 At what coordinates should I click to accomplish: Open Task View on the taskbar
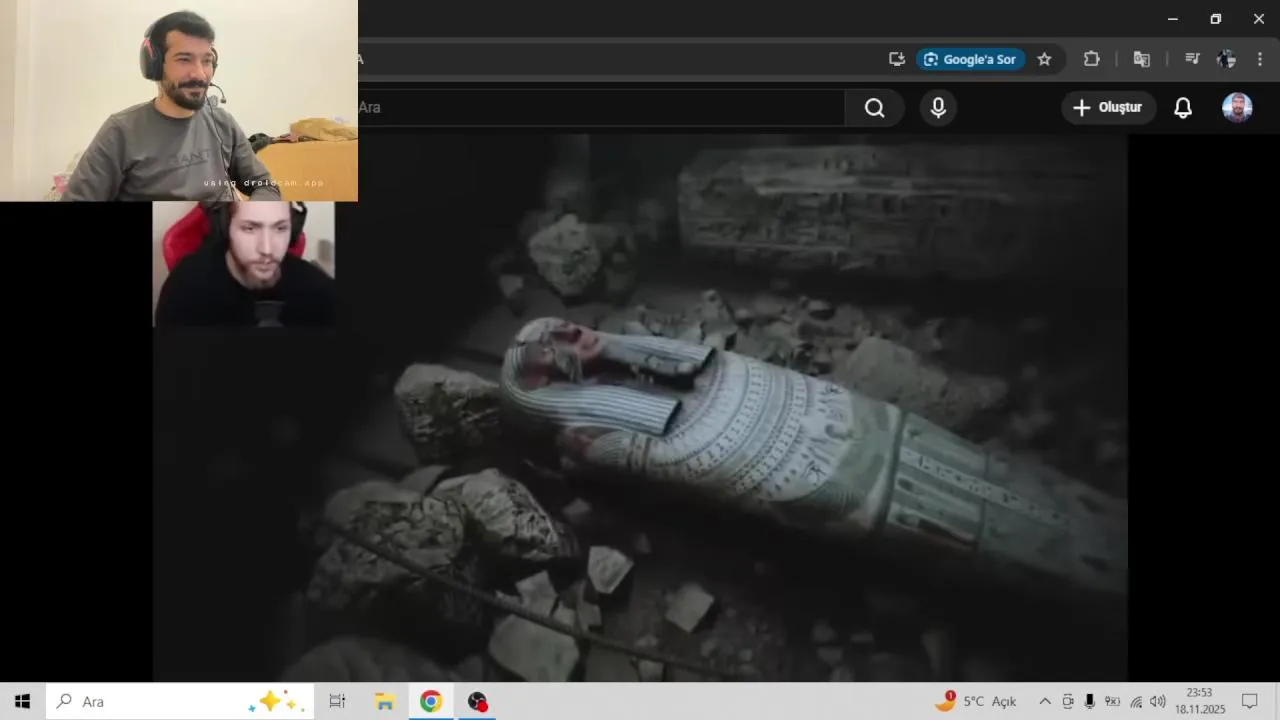coord(337,701)
